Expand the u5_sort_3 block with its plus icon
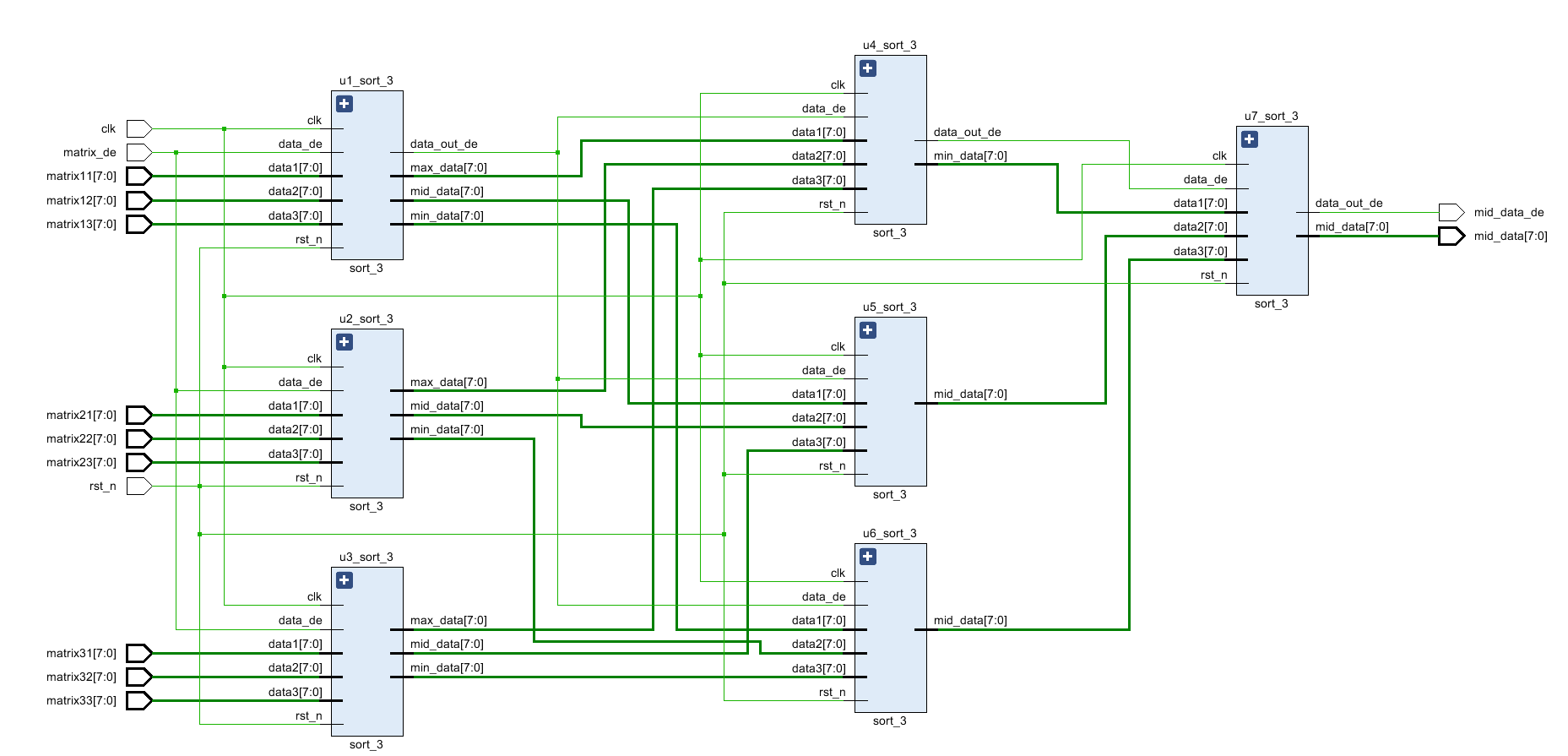 [x=868, y=330]
